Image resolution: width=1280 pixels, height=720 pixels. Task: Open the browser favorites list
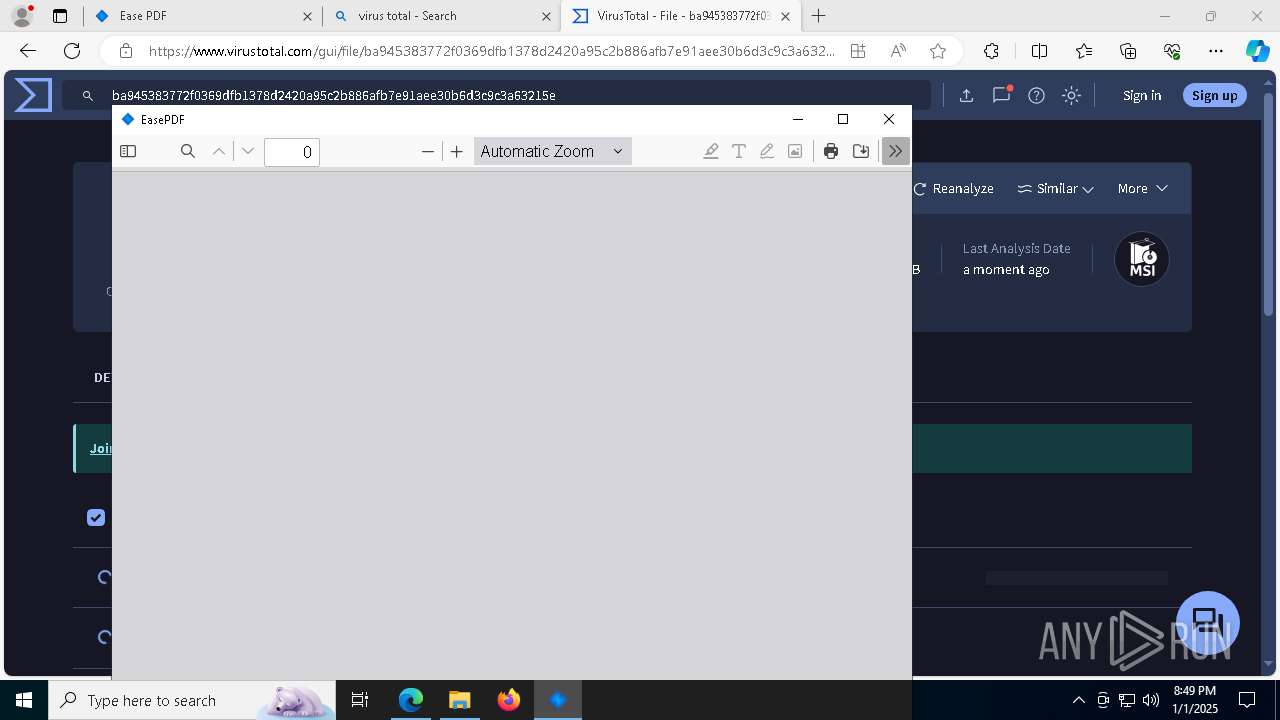pyautogui.click(x=1084, y=51)
